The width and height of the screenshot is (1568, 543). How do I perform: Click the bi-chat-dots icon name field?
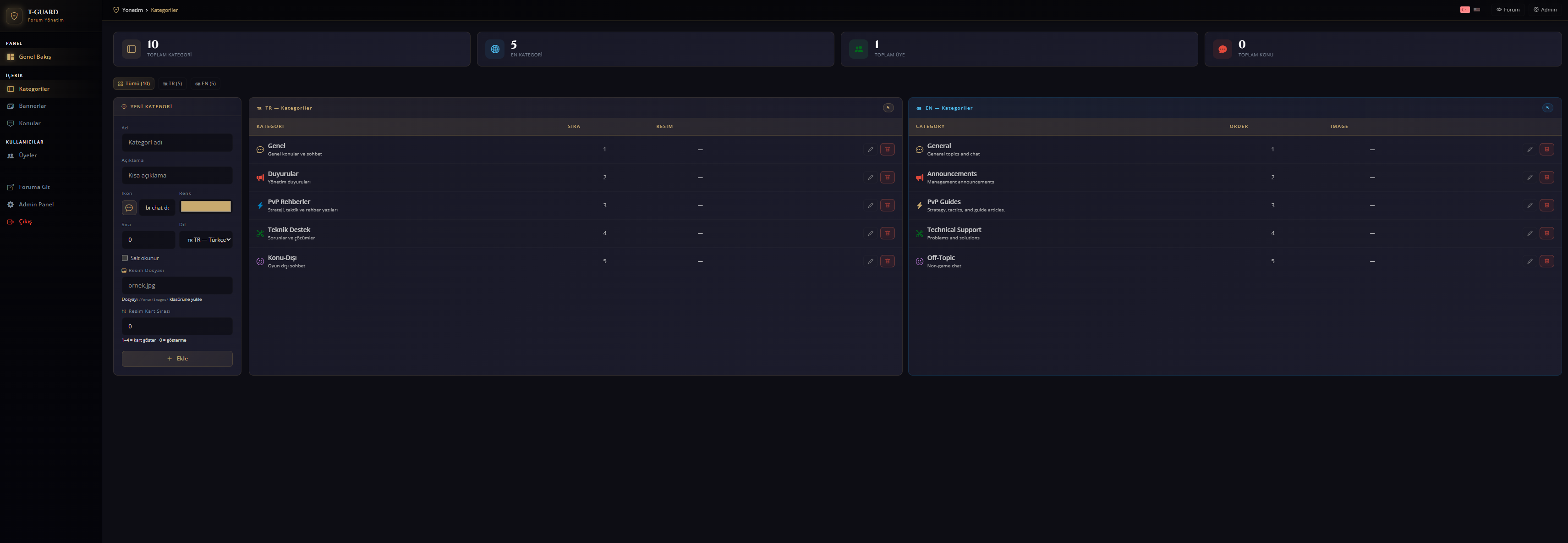(157, 208)
